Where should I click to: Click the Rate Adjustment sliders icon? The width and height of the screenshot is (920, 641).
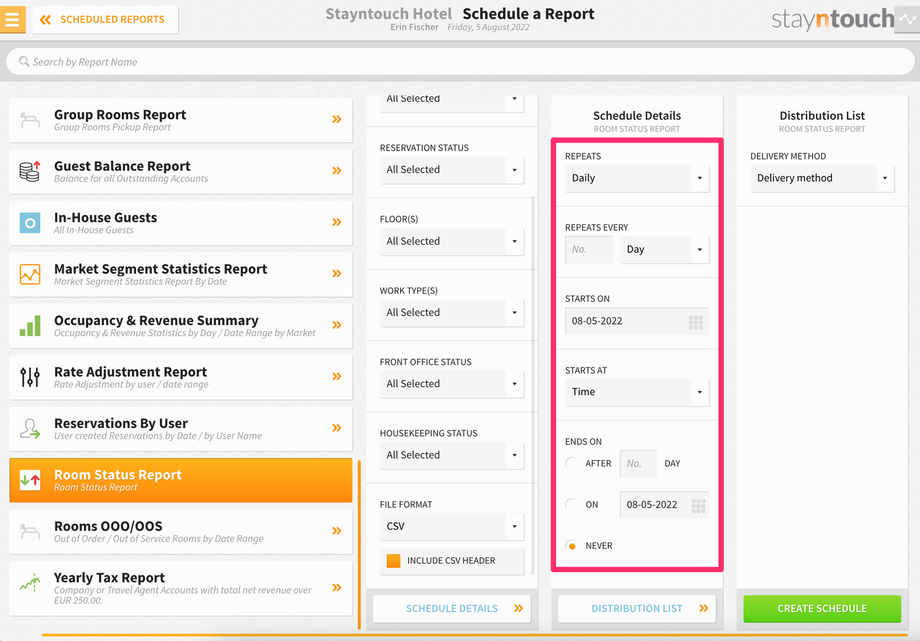[30, 377]
